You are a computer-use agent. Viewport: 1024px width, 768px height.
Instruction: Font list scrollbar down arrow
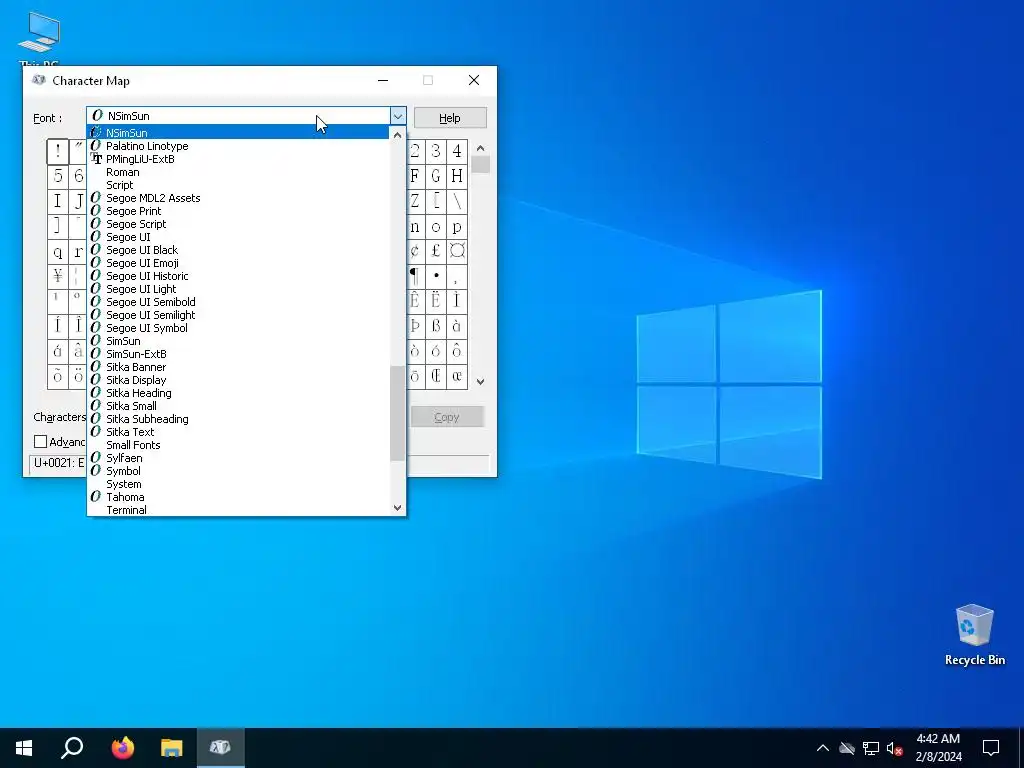pyautogui.click(x=397, y=507)
